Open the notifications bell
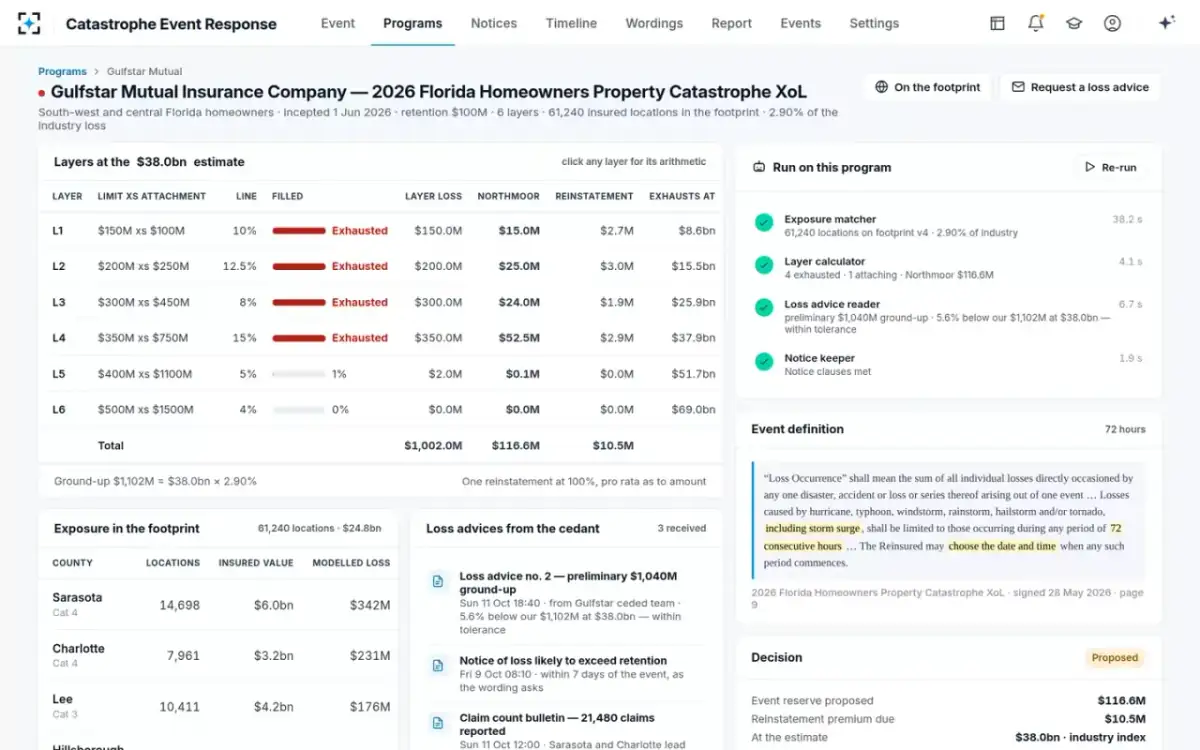 pyautogui.click(x=1036, y=23)
